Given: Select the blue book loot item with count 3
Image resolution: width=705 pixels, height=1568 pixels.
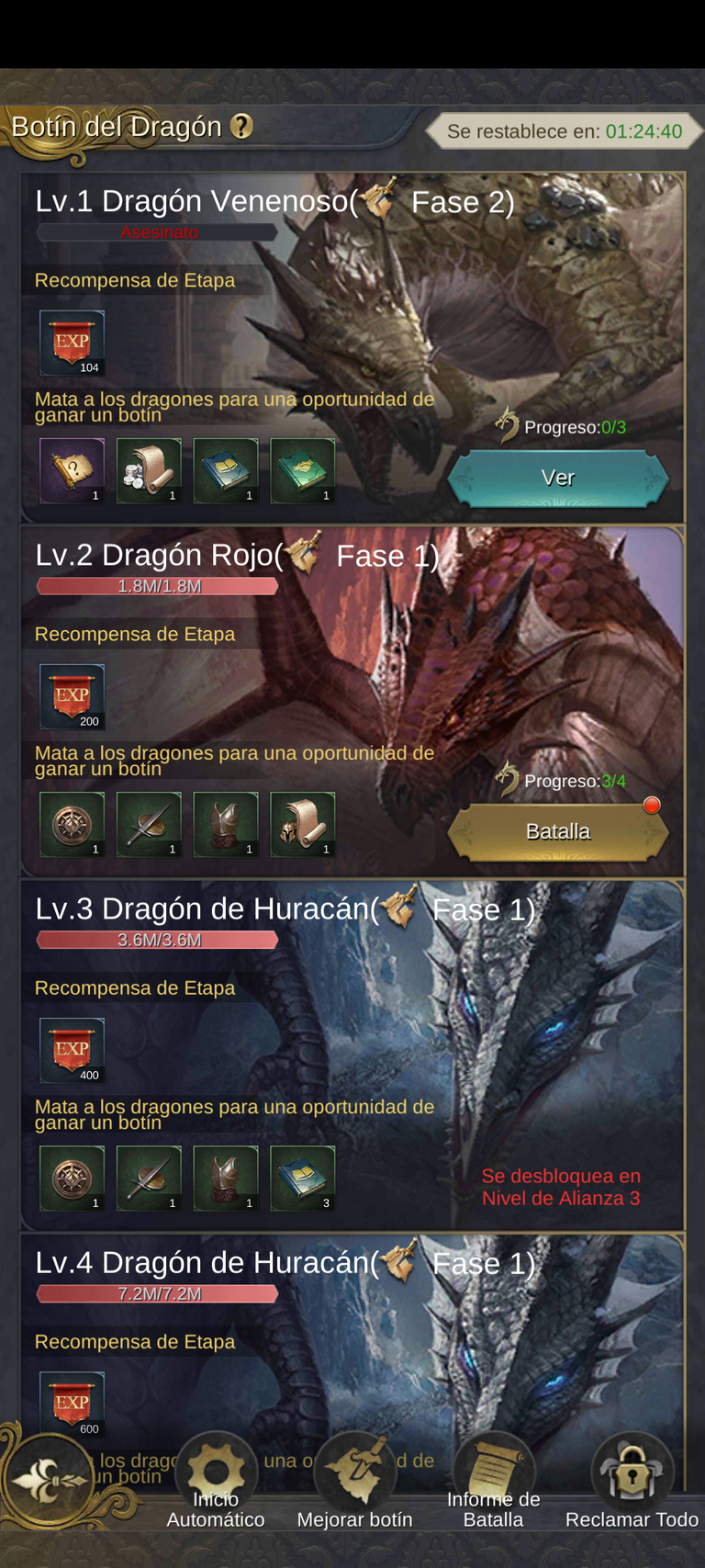Looking at the screenshot, I should click(302, 1178).
